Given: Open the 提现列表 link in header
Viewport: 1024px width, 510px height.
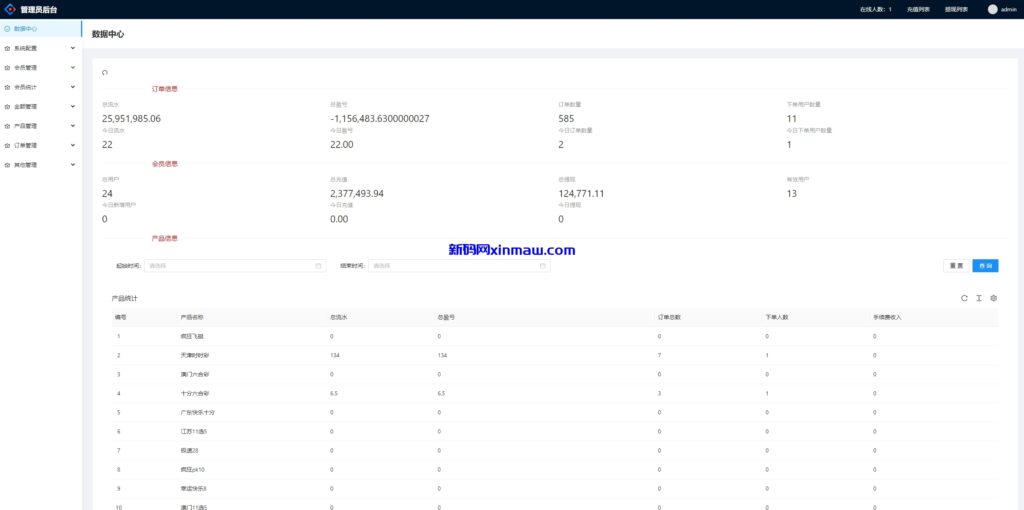Looking at the screenshot, I should coord(956,9).
